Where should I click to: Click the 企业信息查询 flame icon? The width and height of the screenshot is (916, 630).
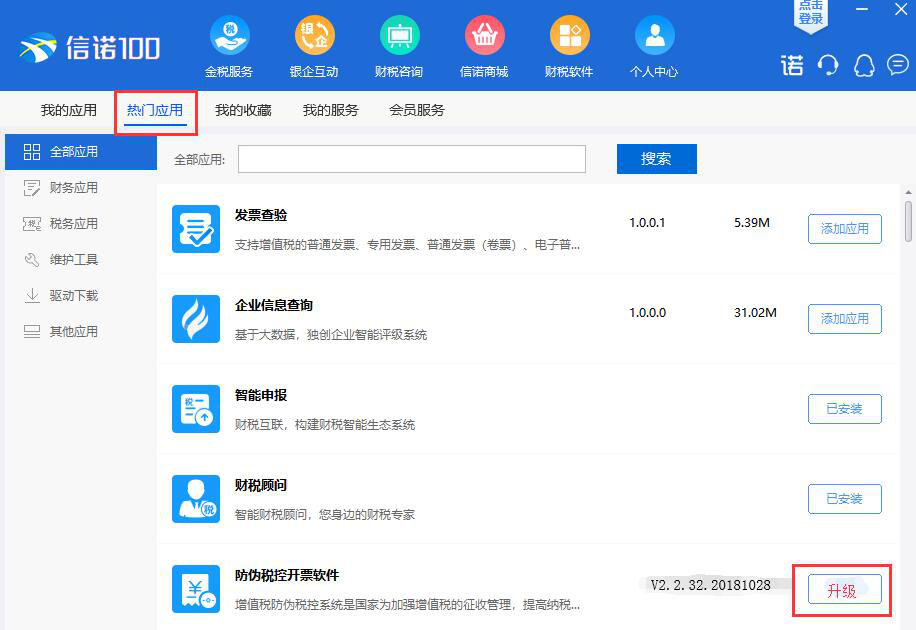[x=196, y=319]
